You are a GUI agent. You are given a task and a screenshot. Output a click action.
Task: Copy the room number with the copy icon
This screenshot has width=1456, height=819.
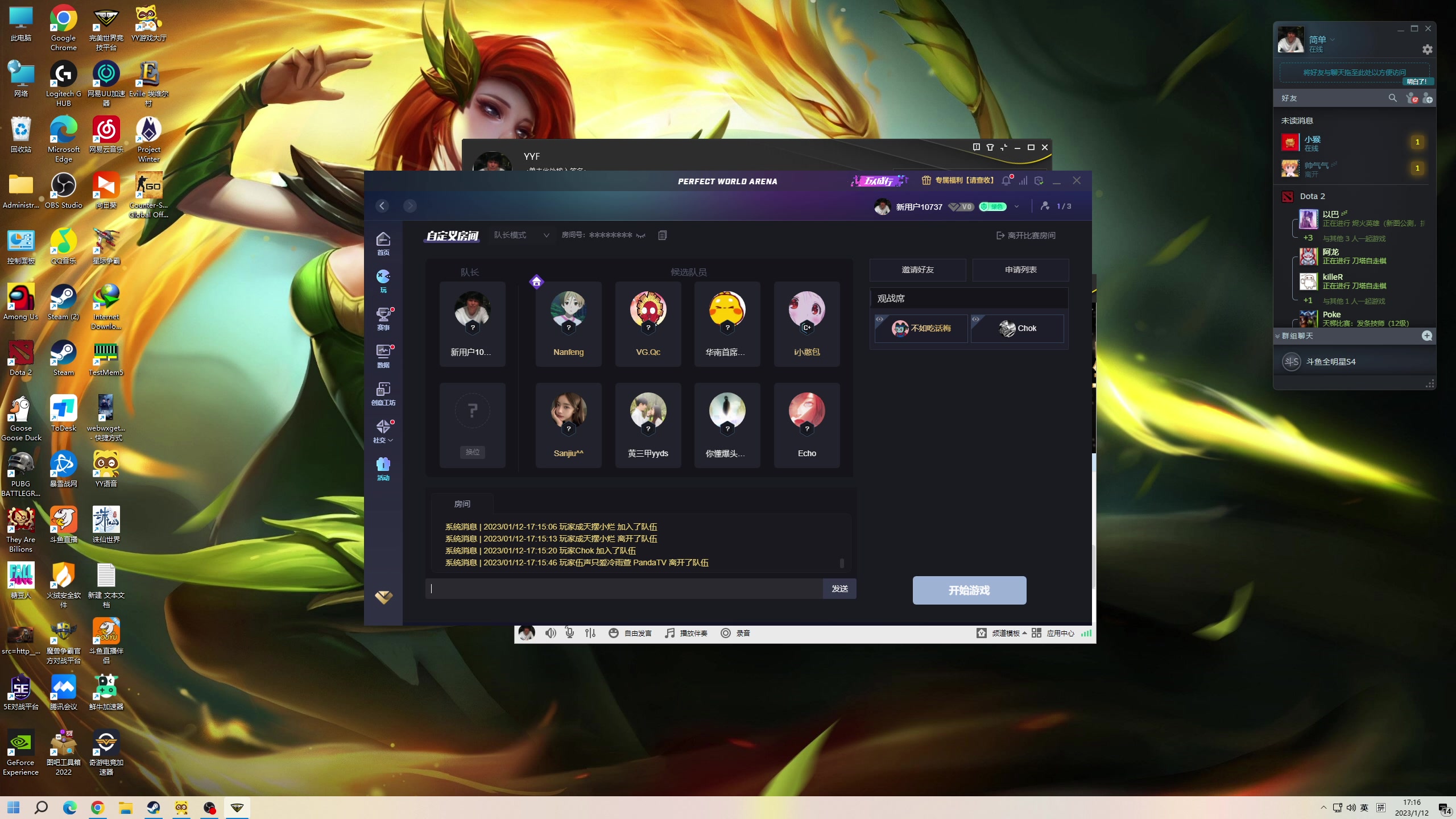coord(663,235)
